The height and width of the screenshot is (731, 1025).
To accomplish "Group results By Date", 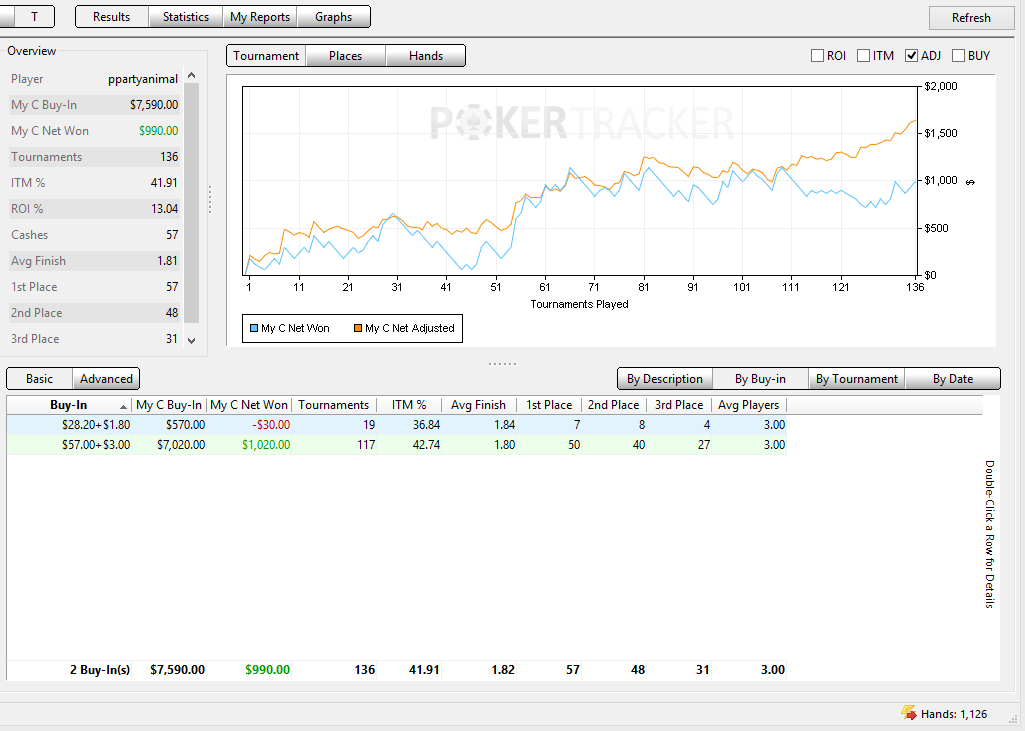I will (x=952, y=379).
